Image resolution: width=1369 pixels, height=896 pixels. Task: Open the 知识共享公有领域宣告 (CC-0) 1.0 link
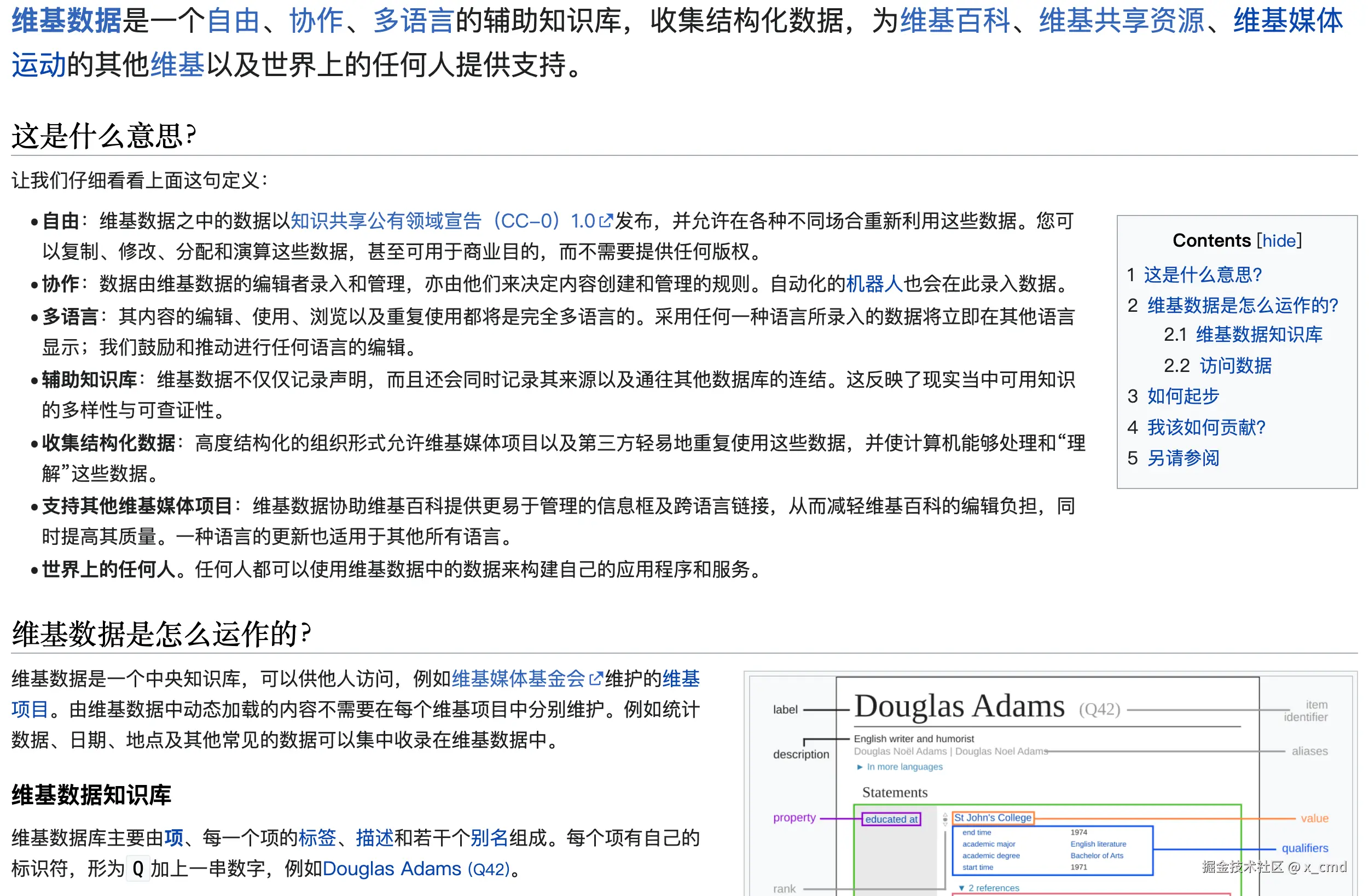coord(443,221)
